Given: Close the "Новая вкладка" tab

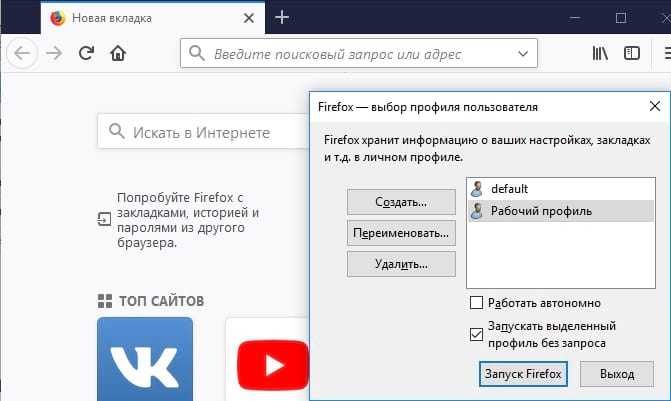Looking at the screenshot, I should (249, 18).
